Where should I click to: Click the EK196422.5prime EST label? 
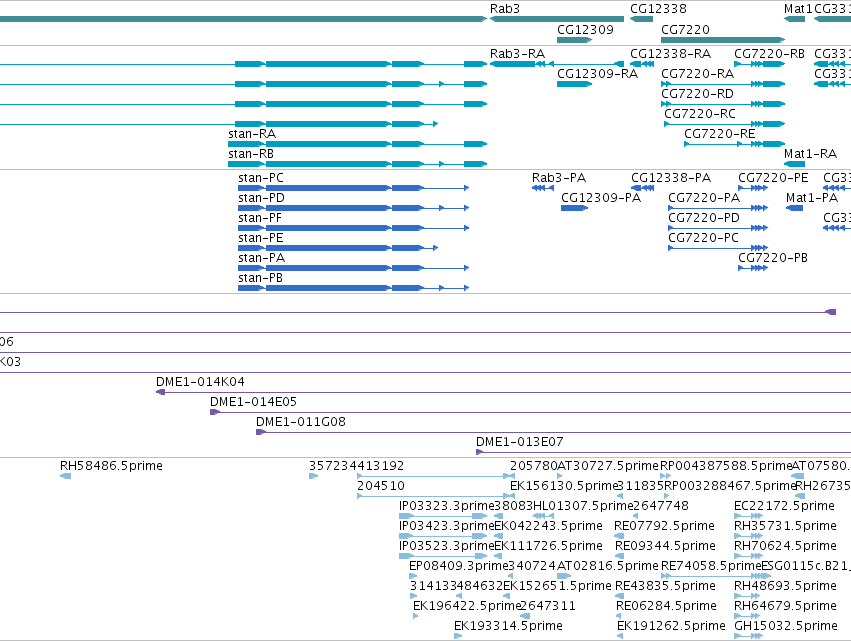[x=467, y=606]
